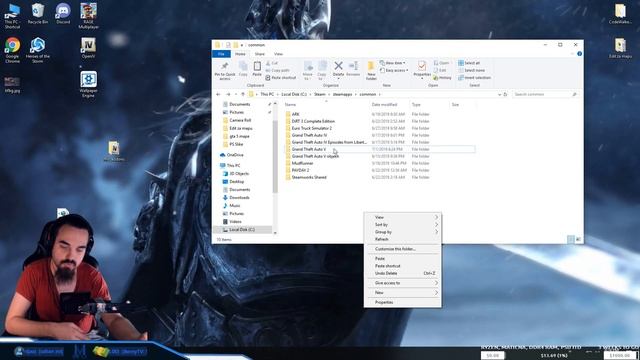Click Select none in the ribbon
Viewport: 640px width, 360px height.
pos(471,70)
